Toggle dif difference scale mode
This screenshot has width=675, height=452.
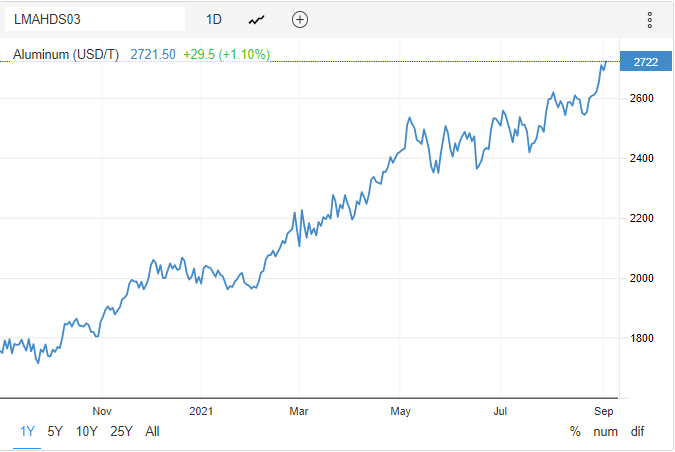coord(637,431)
